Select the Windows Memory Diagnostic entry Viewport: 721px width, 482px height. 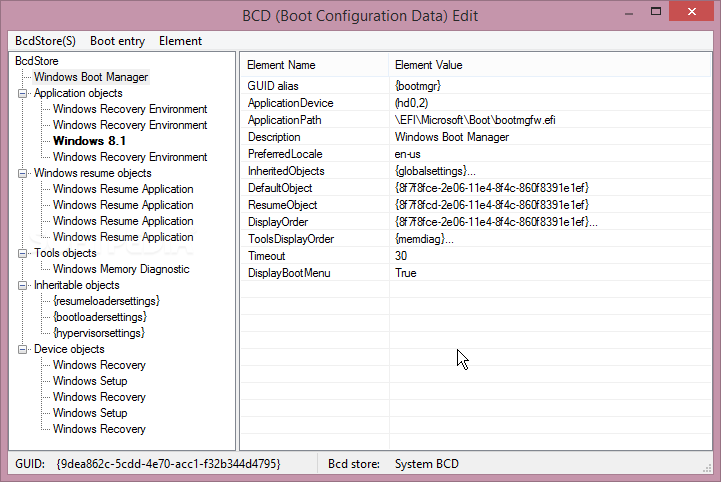click(x=121, y=269)
